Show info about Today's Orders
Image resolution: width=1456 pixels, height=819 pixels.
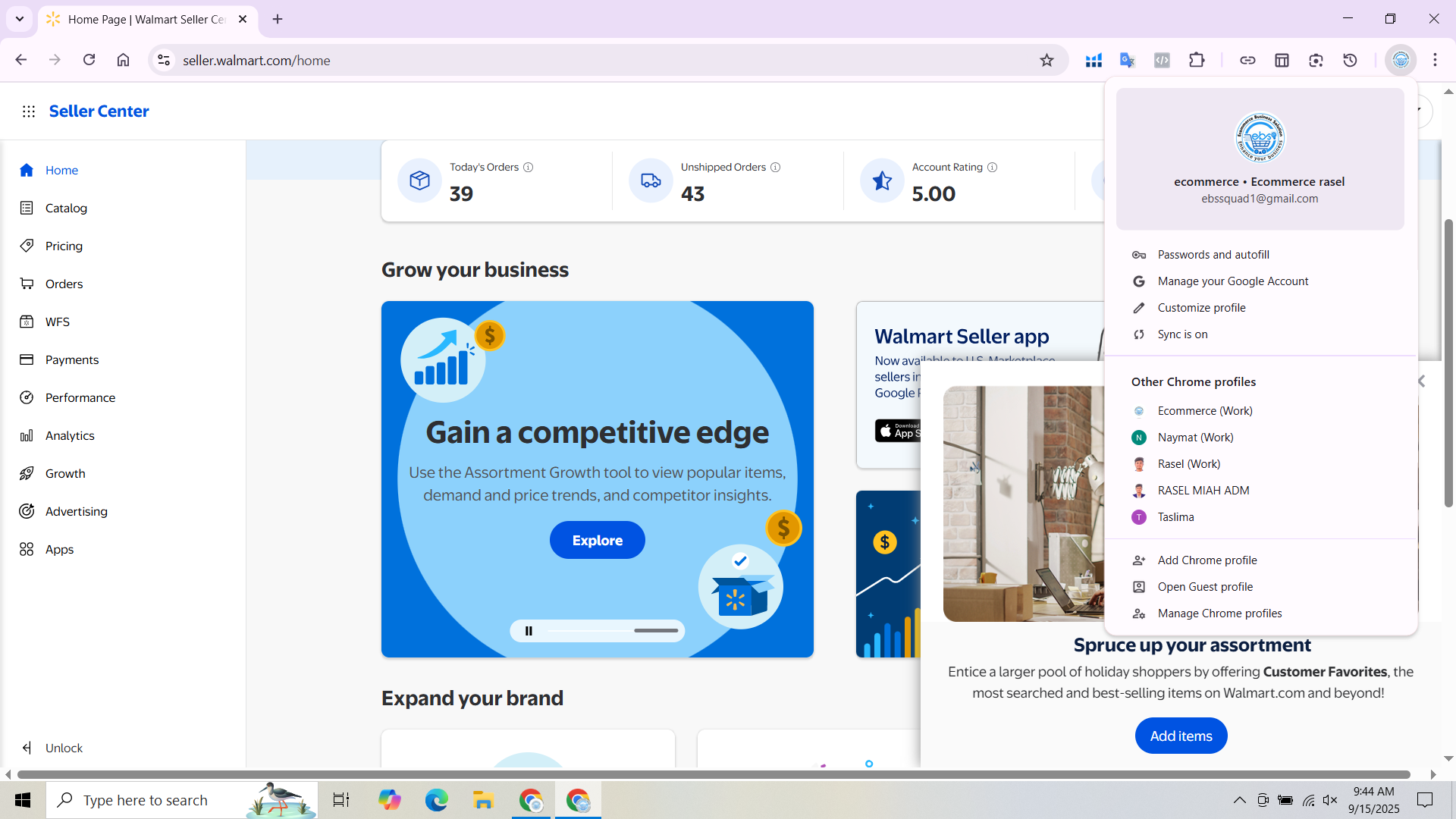coord(529,168)
